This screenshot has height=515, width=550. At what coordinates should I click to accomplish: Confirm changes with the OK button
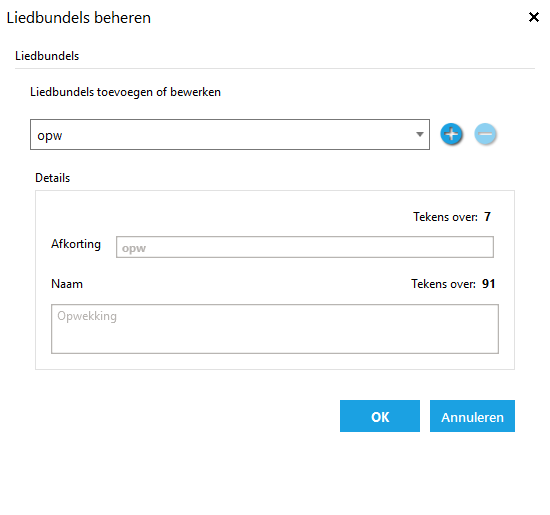[380, 416]
